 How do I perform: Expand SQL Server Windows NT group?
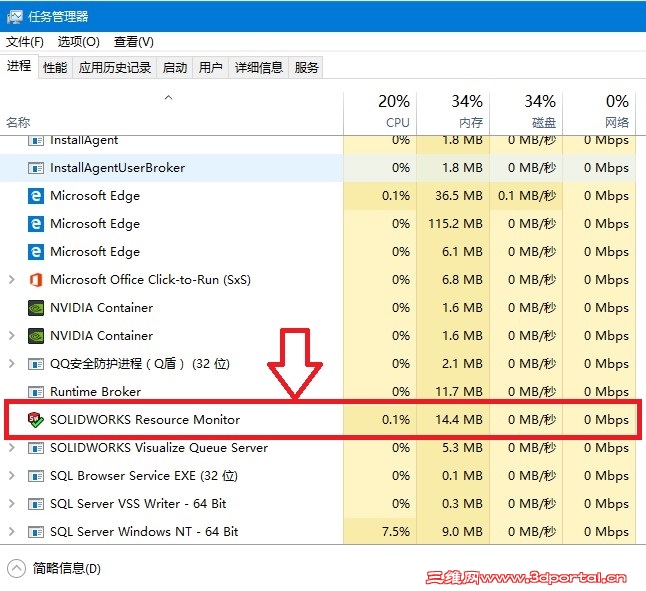[12, 532]
